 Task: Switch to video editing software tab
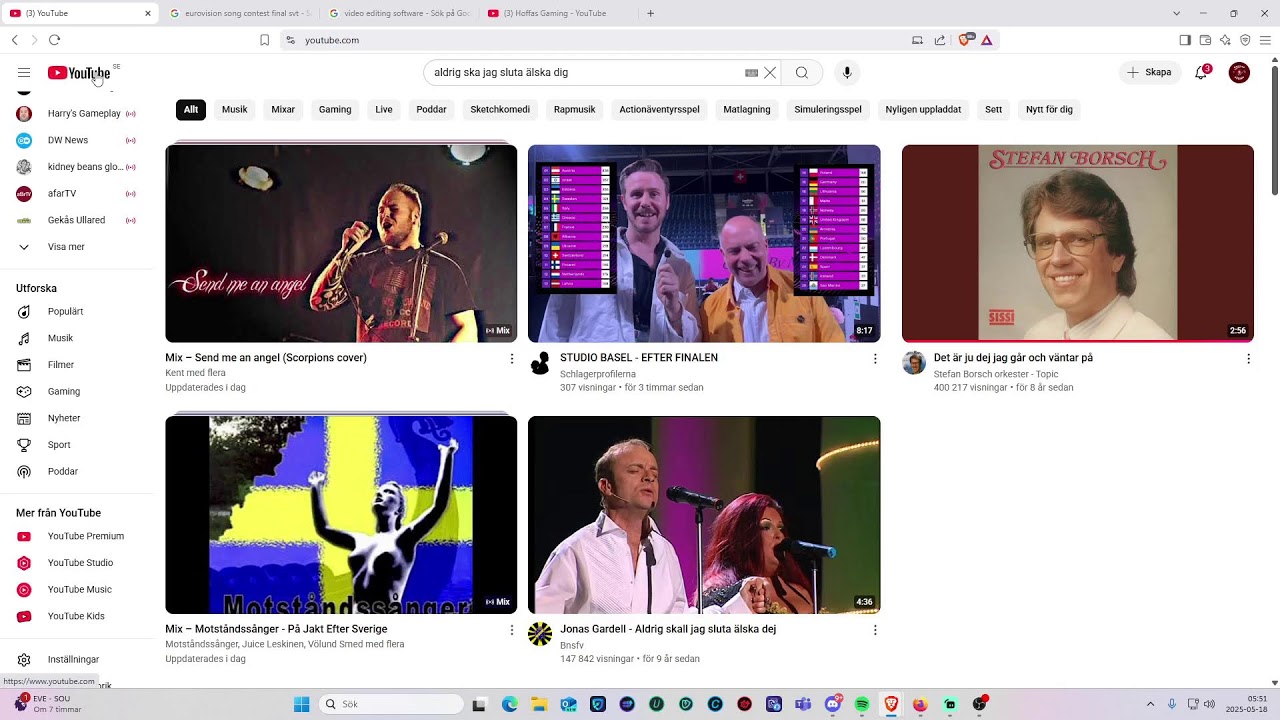point(398,13)
